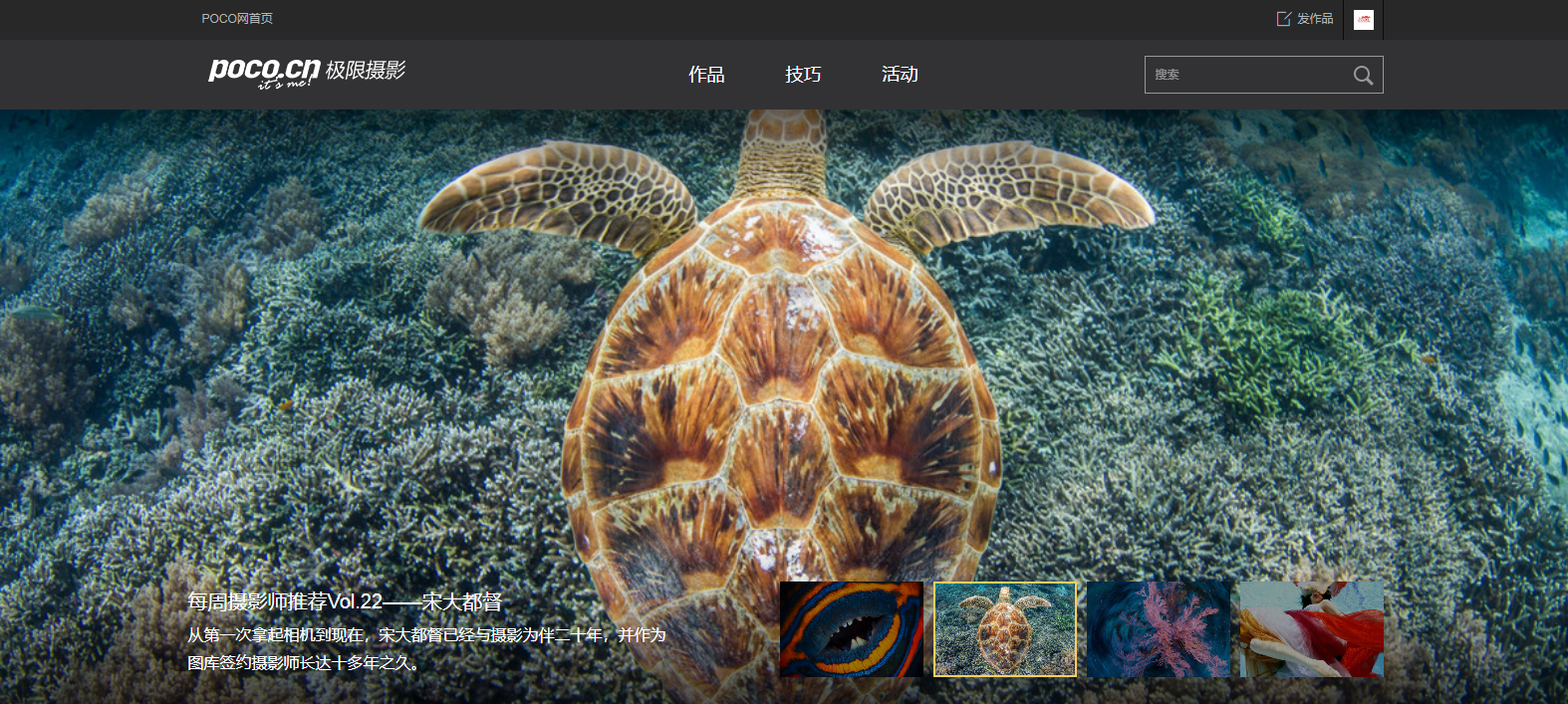This screenshot has width=1568, height=704.
Task: Open the 每周摄影师推荐Vol.22 headline
Action: click(345, 601)
